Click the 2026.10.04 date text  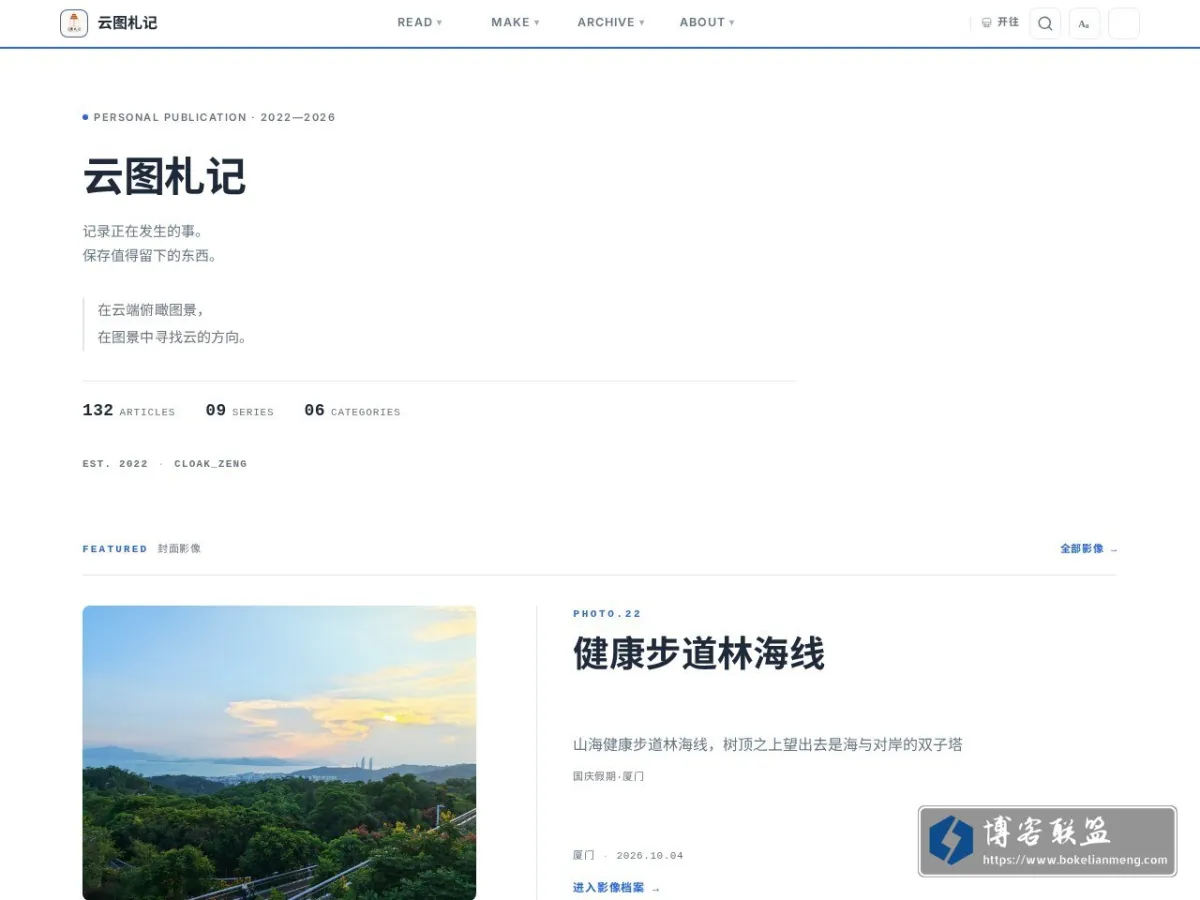tap(650, 856)
